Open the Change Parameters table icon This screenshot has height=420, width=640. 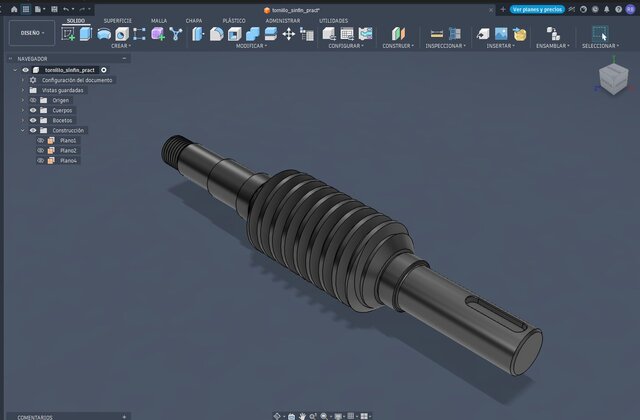[307, 34]
